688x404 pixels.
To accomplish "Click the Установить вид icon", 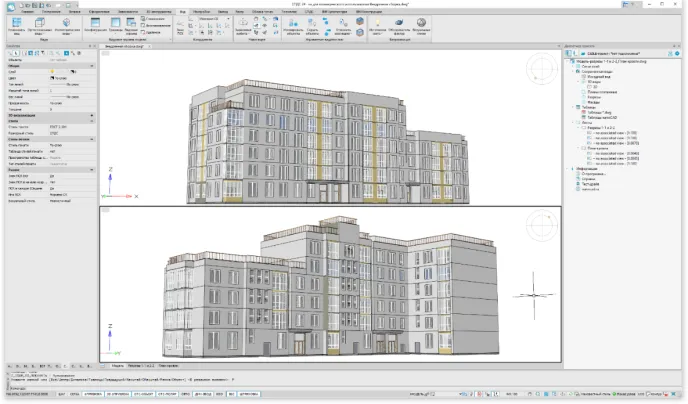I will 14,23.
